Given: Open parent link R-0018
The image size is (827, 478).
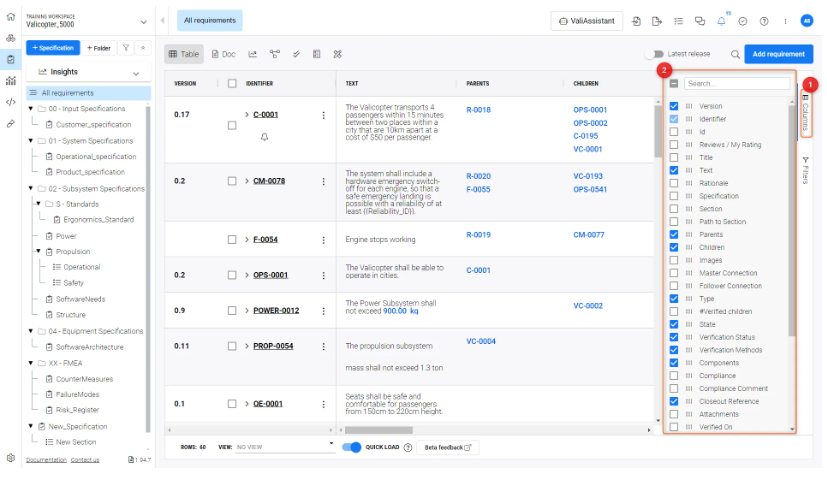Looking at the screenshot, I should pyautogui.click(x=478, y=110).
